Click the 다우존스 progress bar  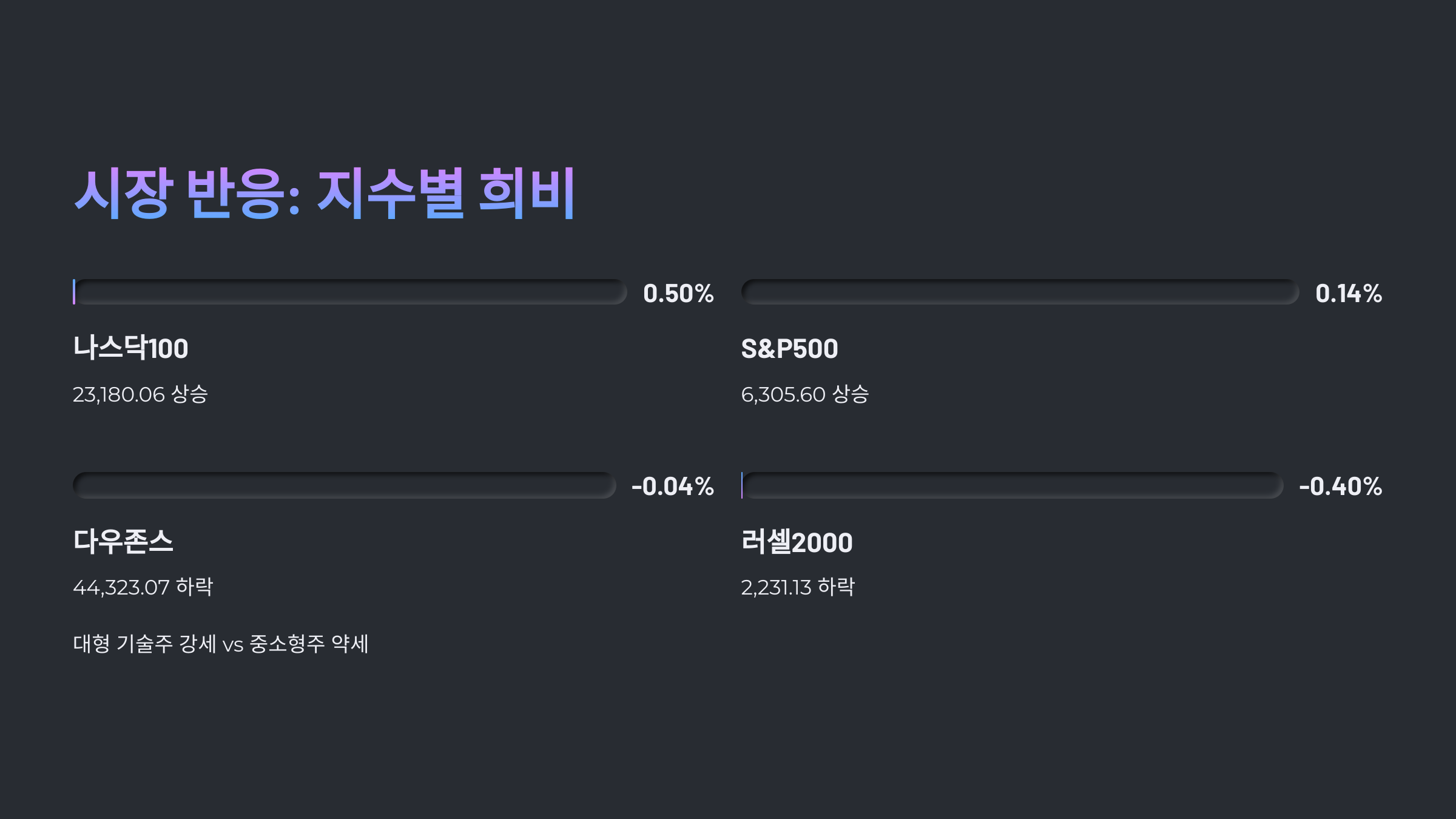pos(345,485)
